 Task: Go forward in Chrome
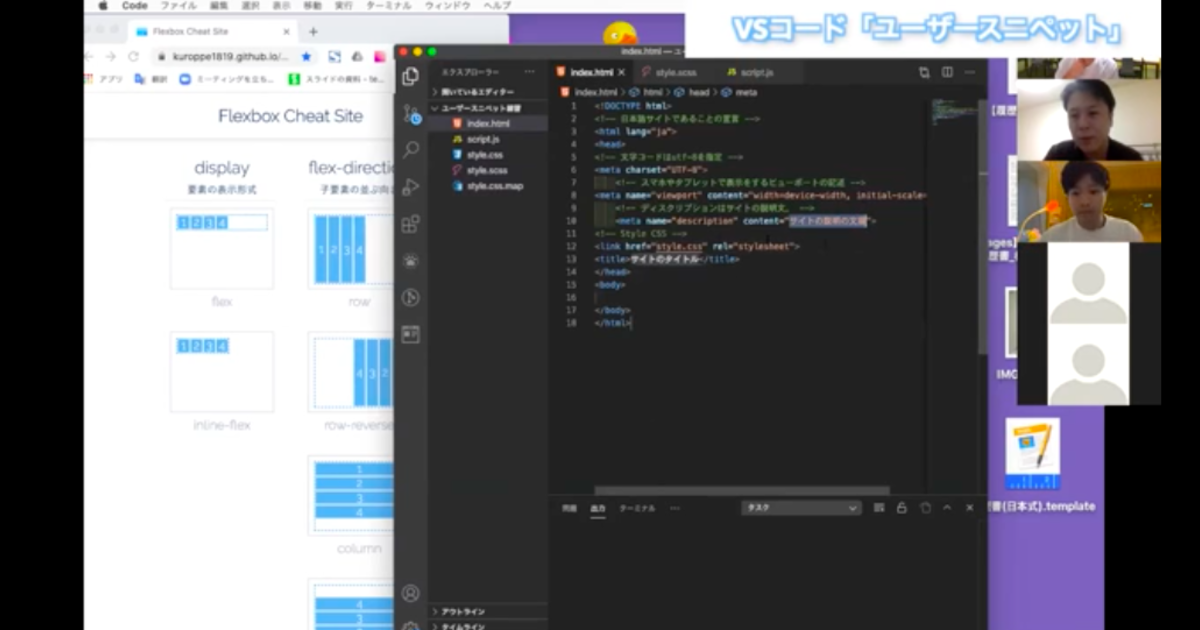click(x=110, y=57)
